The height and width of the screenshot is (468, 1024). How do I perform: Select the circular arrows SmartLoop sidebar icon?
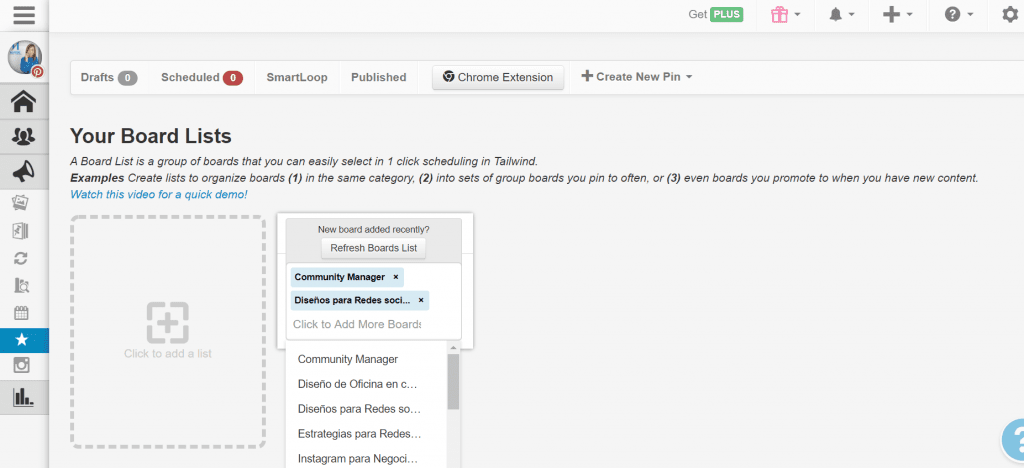pos(21,258)
